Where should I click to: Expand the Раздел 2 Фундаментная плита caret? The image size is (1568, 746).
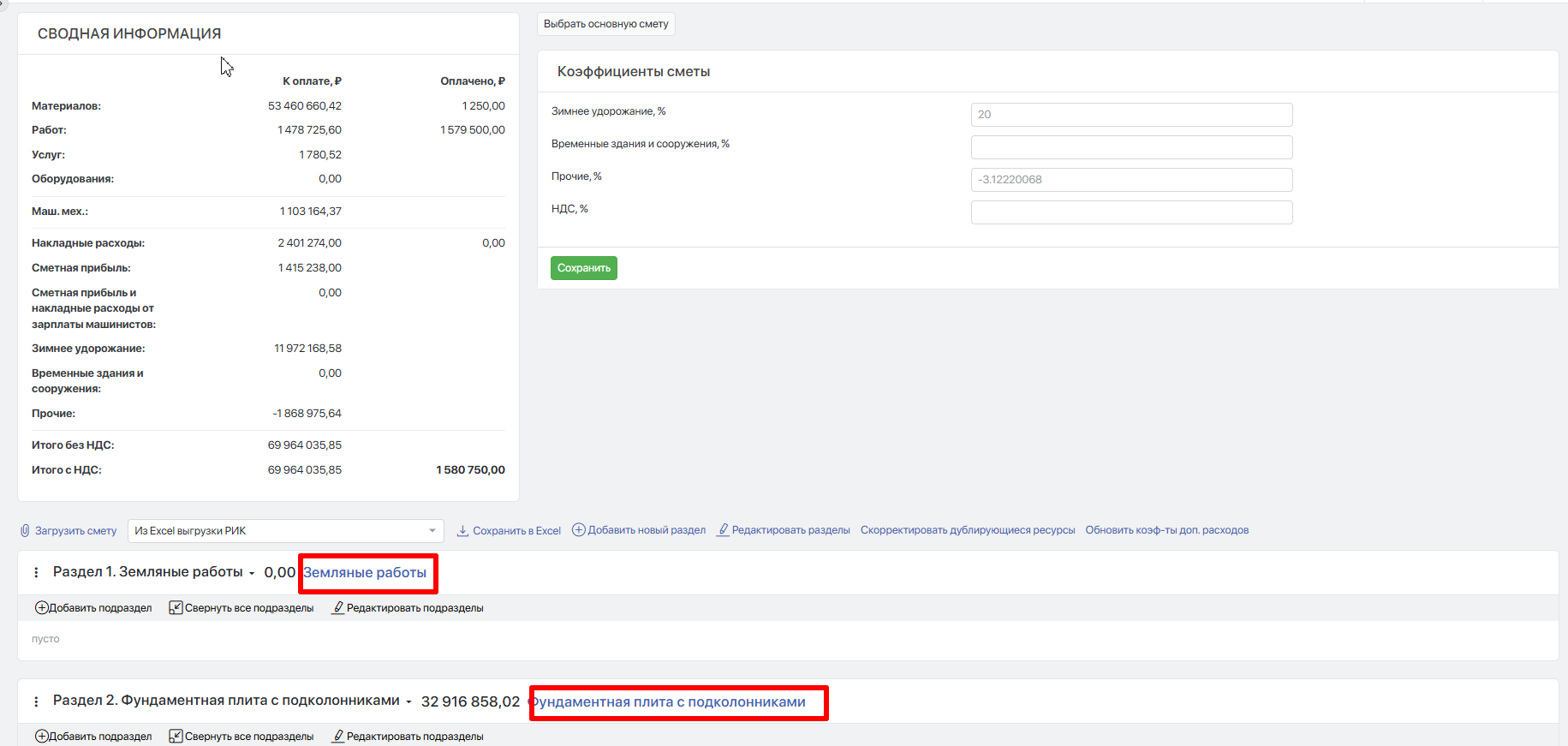408,702
